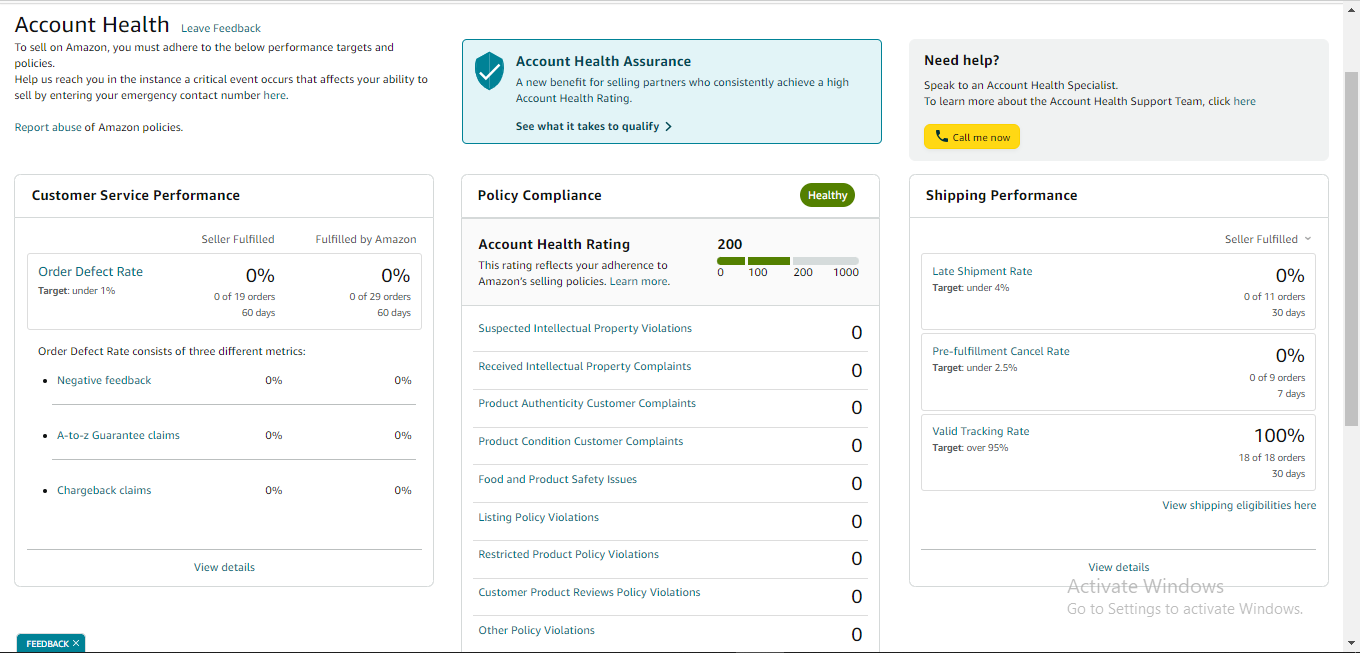Viewport: 1360px width, 653px height.
Task: Click the Shipping Performance card heading
Action: (x=1001, y=196)
